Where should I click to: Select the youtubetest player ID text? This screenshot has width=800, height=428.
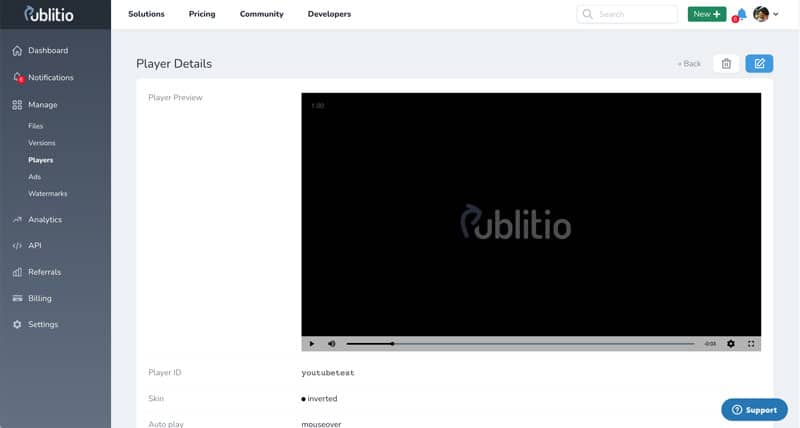(x=328, y=373)
